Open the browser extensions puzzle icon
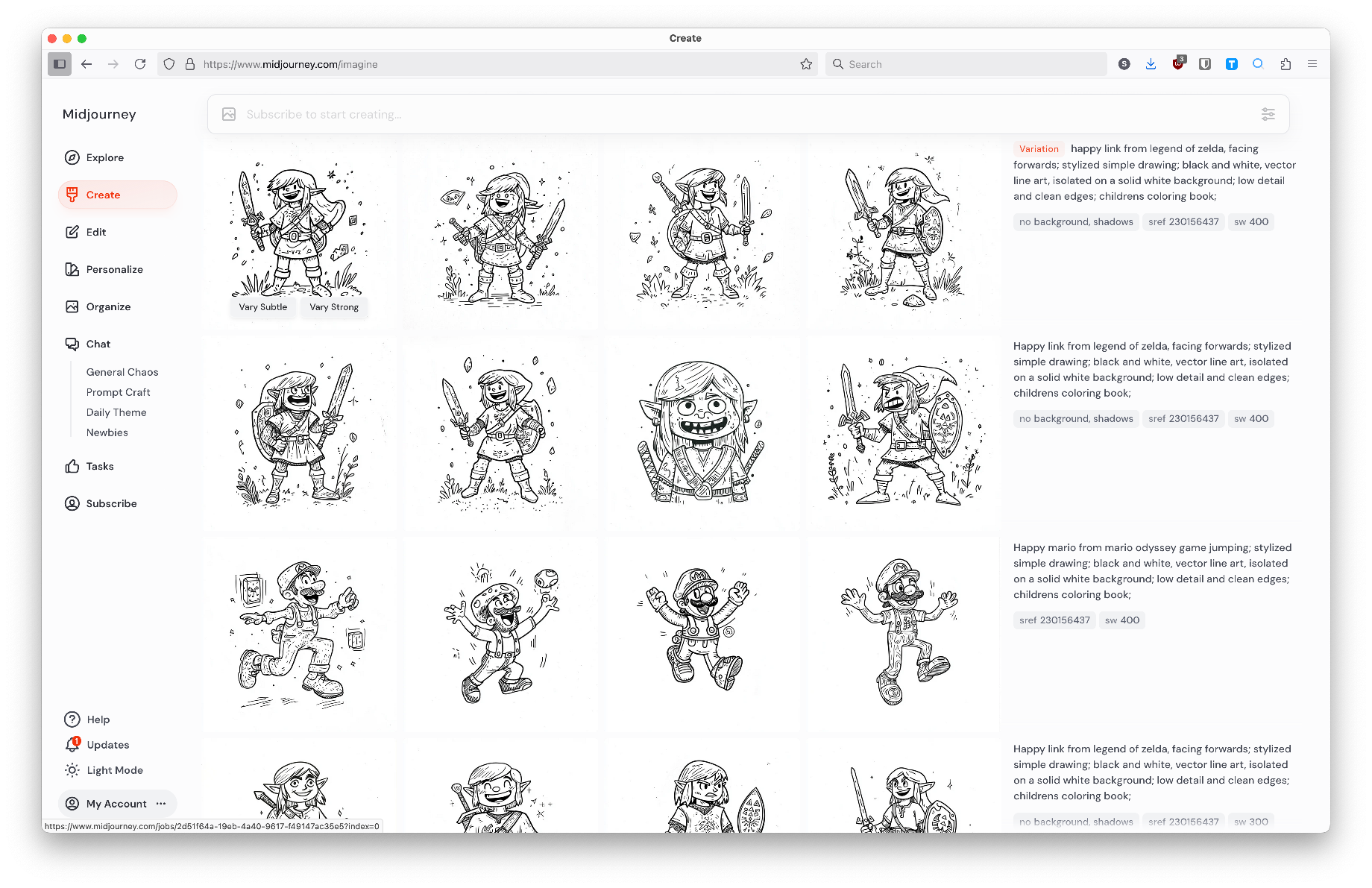Viewport: 1372px width, 888px height. coord(1286,64)
